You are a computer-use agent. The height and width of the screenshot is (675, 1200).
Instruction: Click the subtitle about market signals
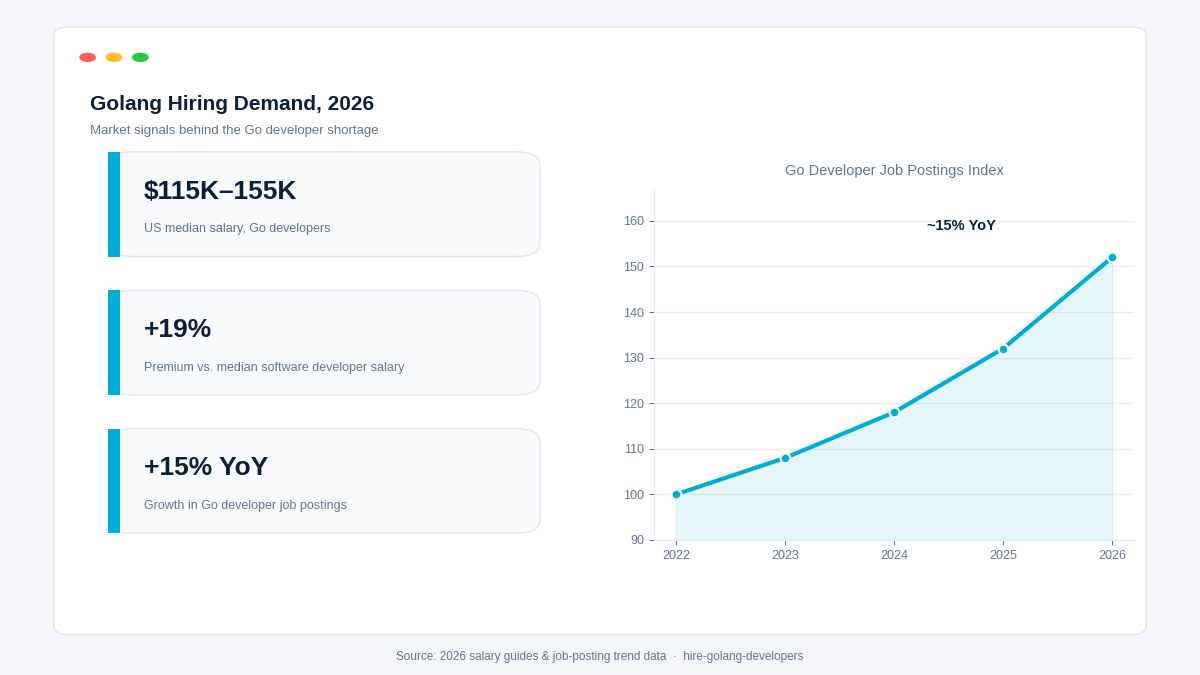point(234,130)
